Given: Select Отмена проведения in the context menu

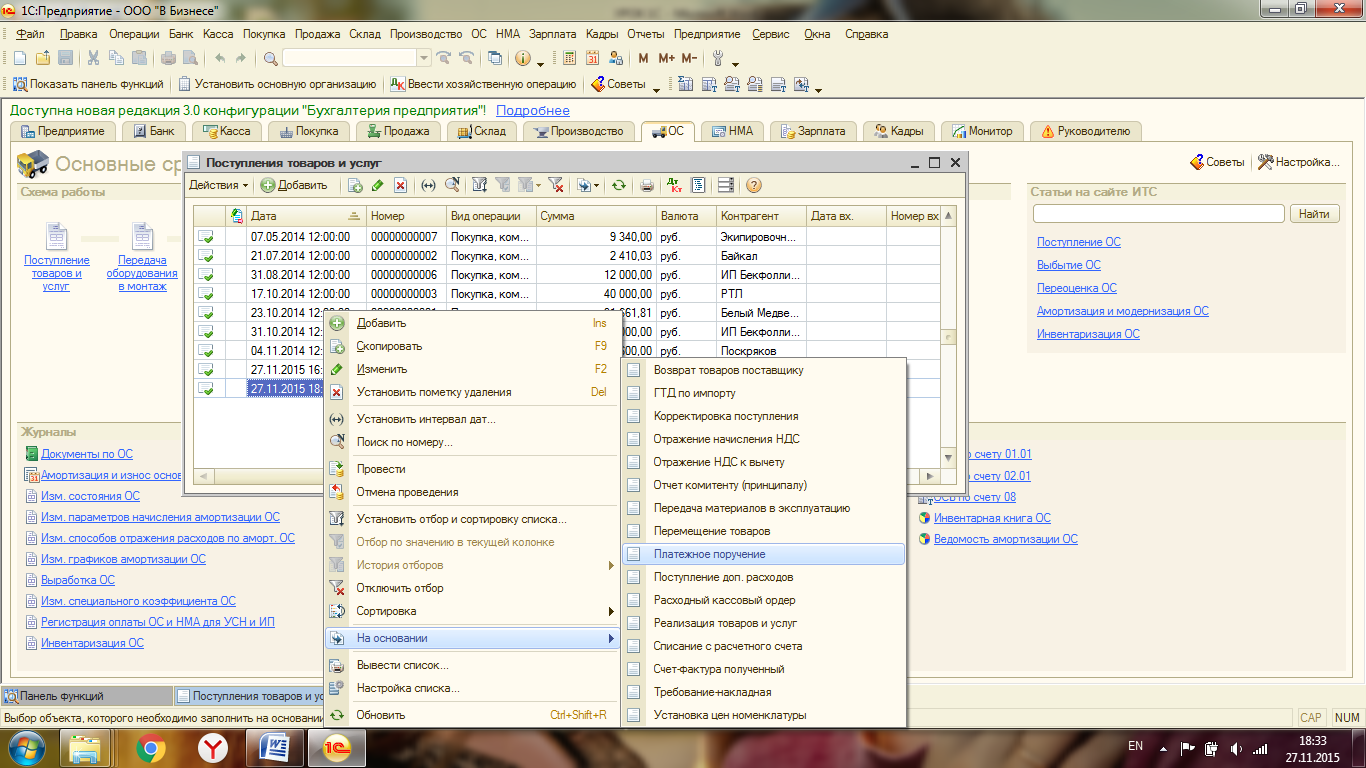Looking at the screenshot, I should pos(472,492).
